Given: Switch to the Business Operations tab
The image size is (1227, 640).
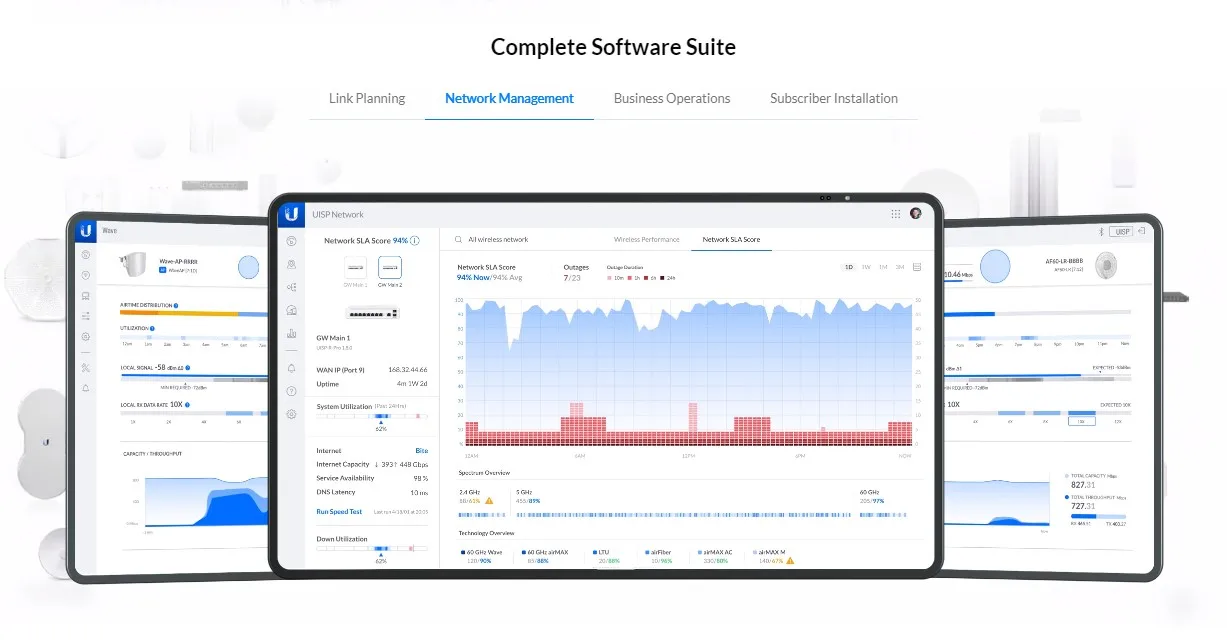Looking at the screenshot, I should [x=672, y=98].
